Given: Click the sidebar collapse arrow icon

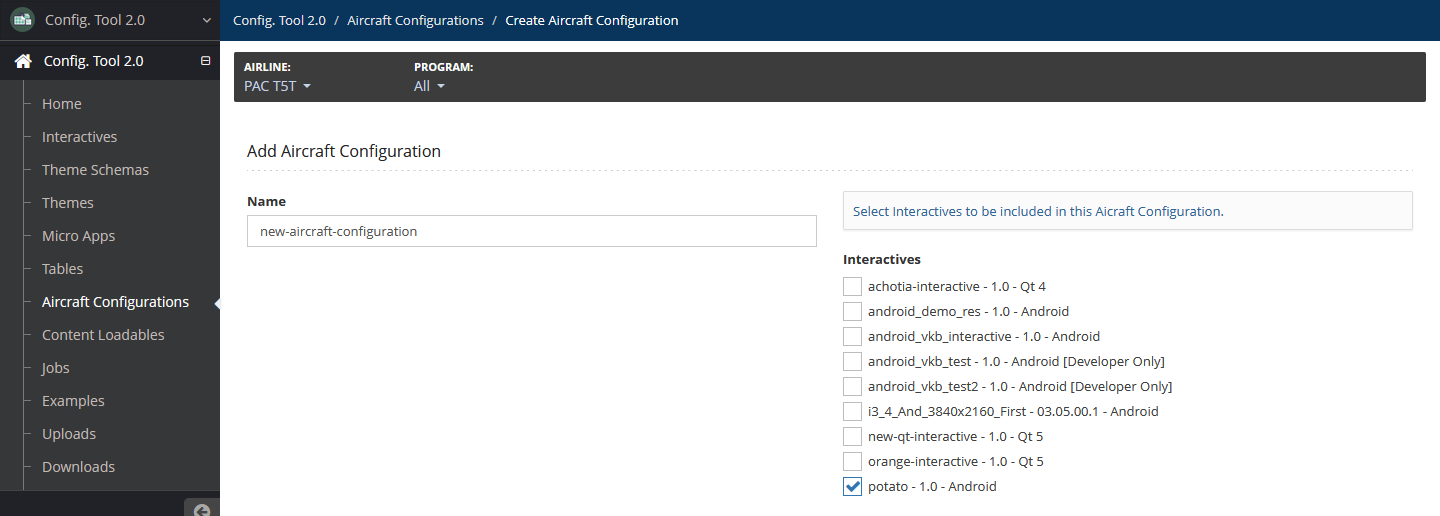Looking at the screenshot, I should (202, 510).
